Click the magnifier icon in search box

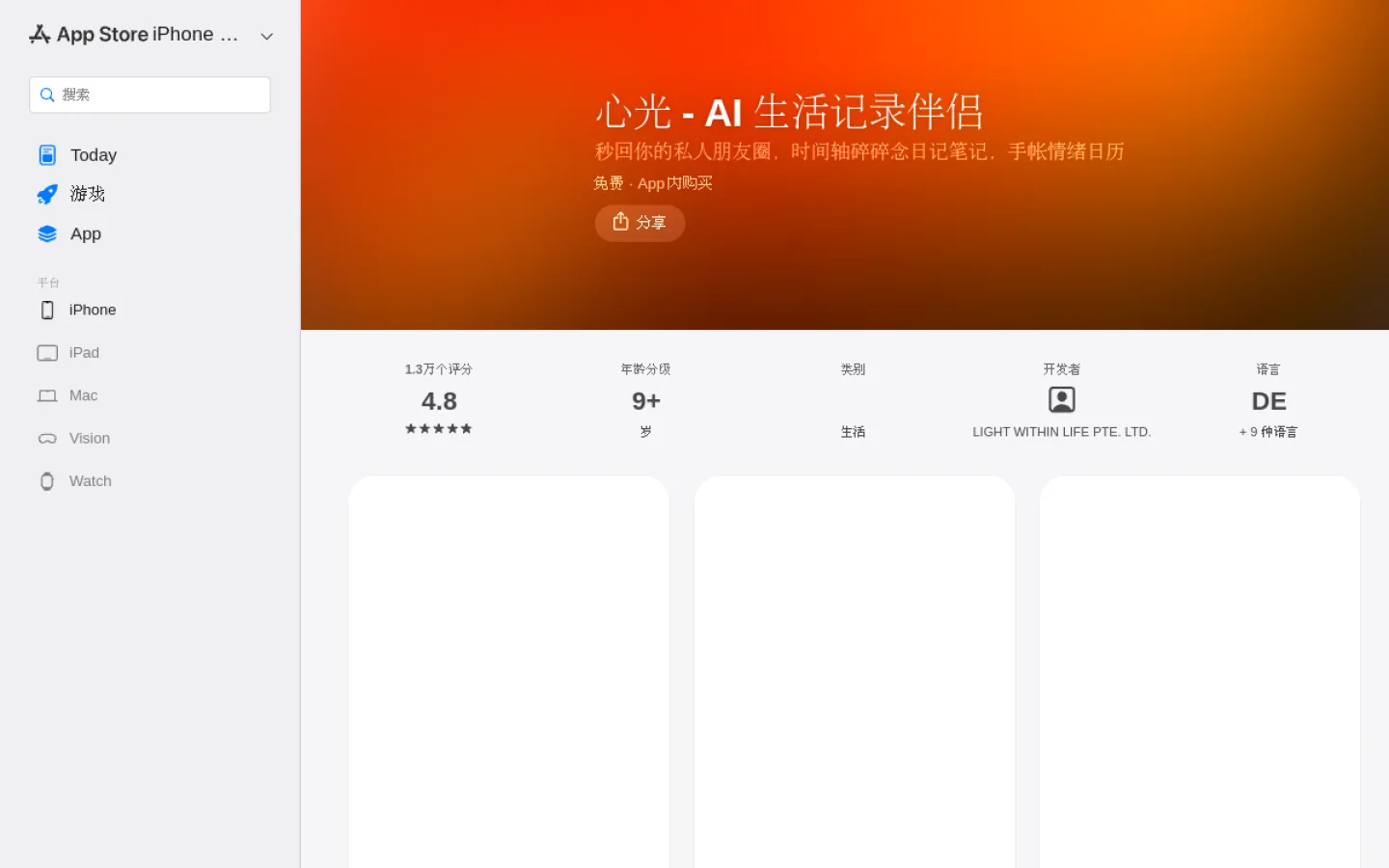46,95
